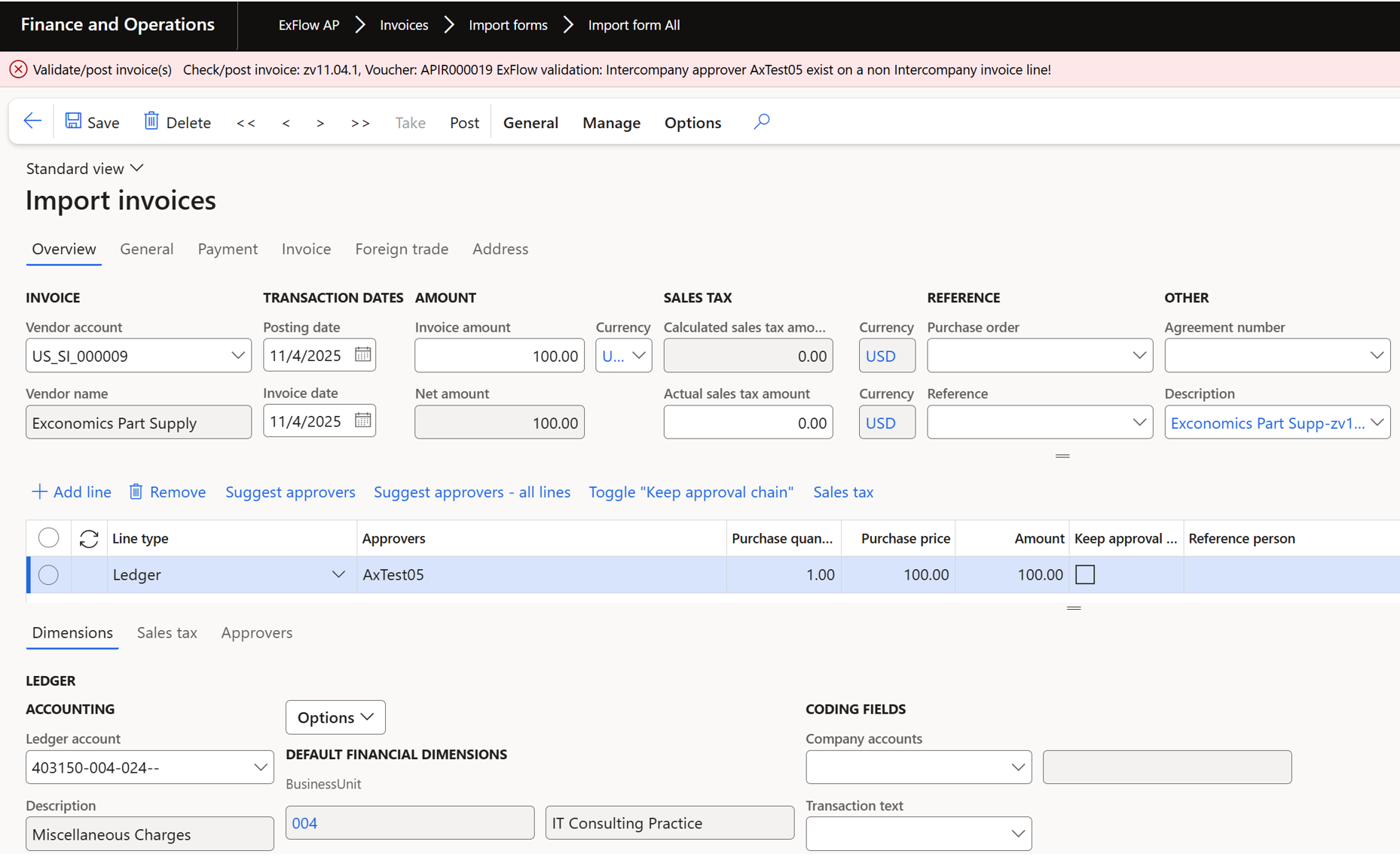Expand the Vendor account dropdown

(x=237, y=356)
